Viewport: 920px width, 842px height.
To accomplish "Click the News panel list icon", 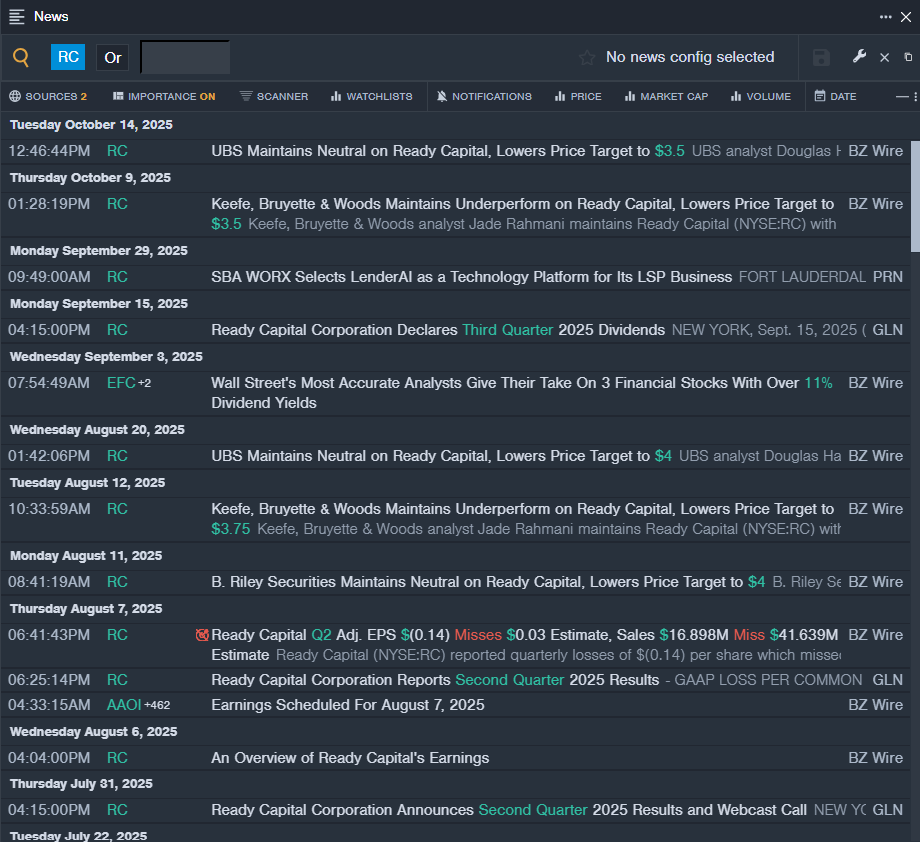I will [17, 17].
